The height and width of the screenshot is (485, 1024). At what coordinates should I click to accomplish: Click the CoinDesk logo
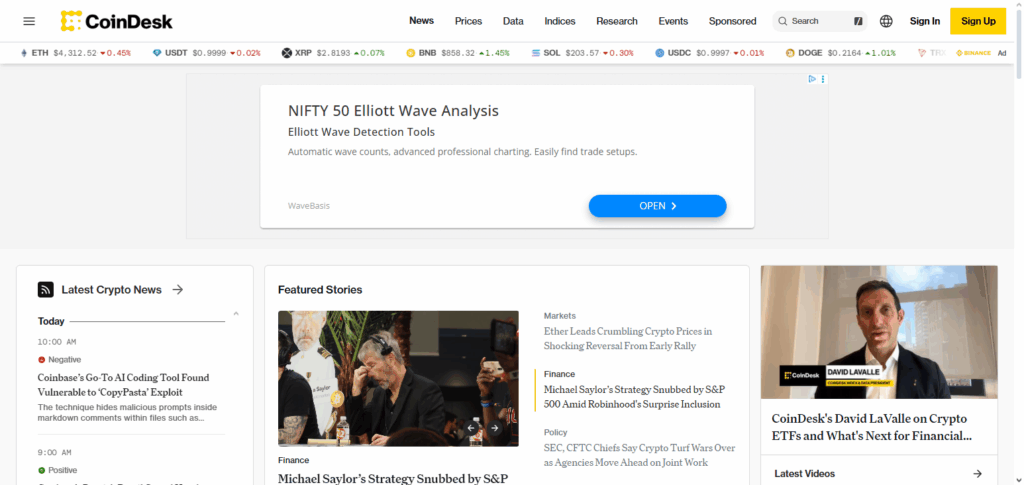[x=116, y=21]
